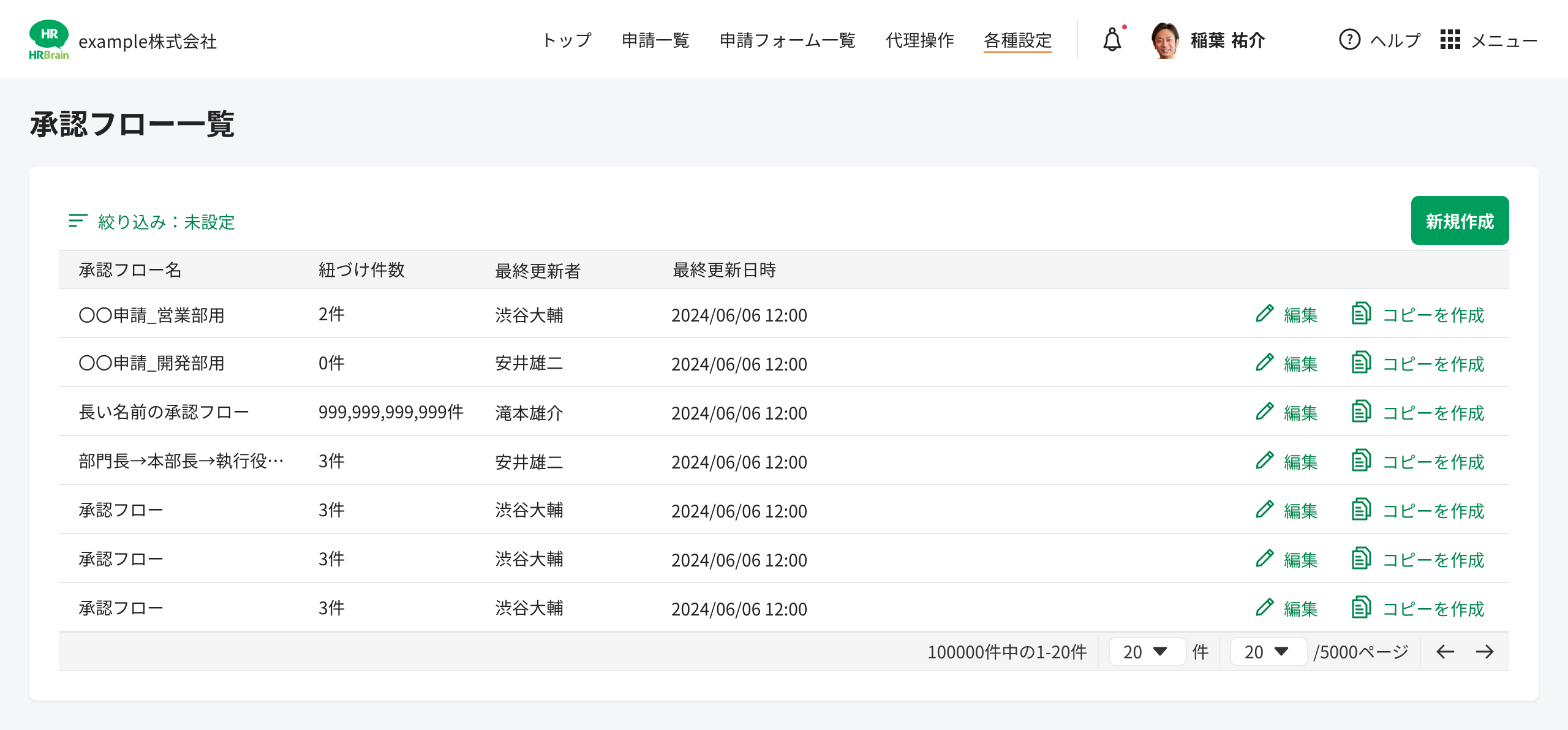Open the メニュー grid icon
This screenshot has height=730, width=1568.
coord(1451,40)
